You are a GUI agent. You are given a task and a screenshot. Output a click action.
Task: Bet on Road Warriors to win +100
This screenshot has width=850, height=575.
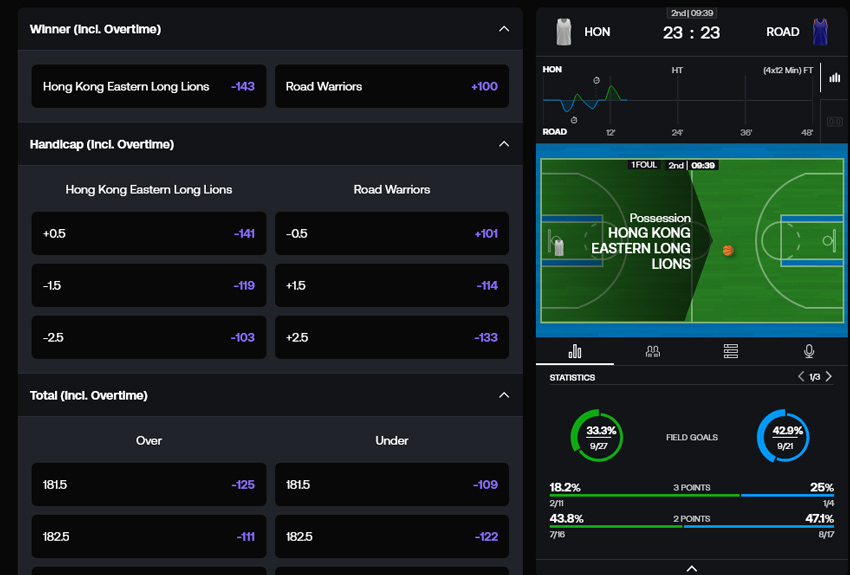392,86
